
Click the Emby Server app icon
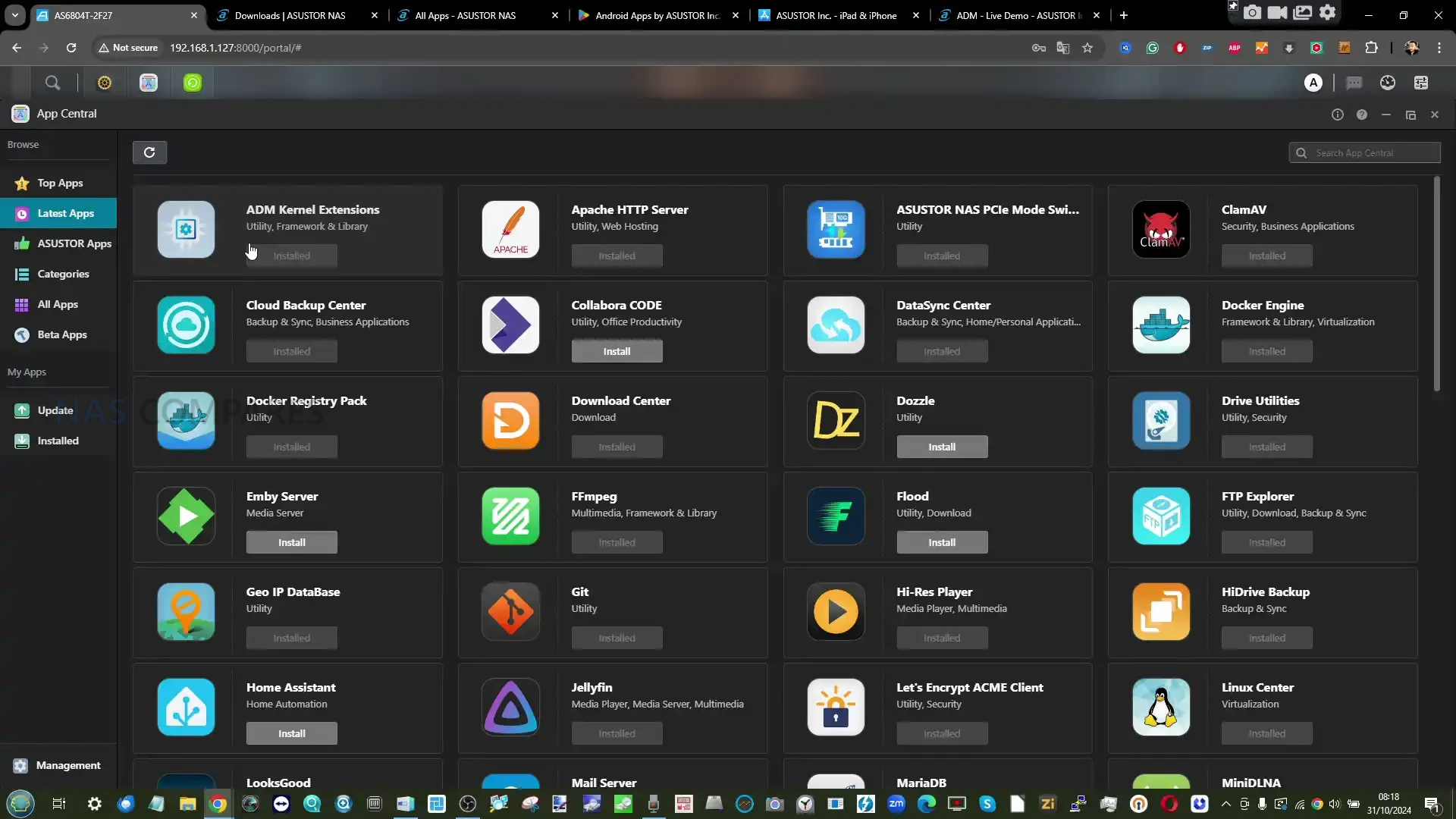186,516
